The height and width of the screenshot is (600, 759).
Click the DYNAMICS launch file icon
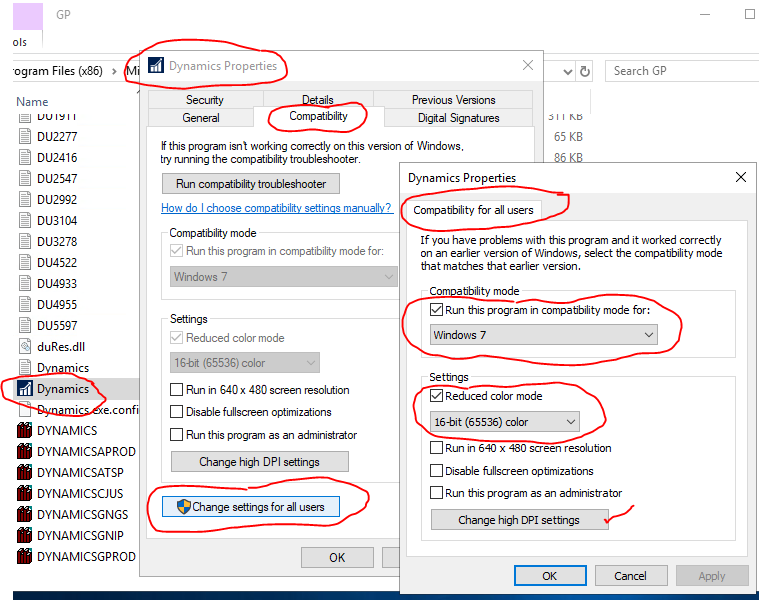(25, 430)
